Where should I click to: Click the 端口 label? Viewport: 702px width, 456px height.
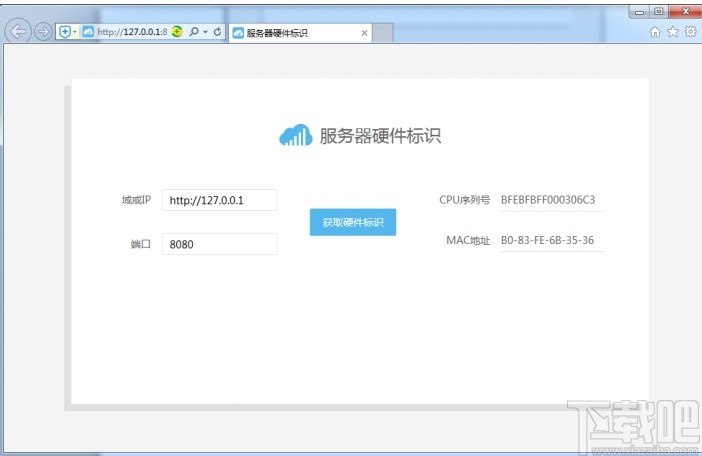[141, 244]
